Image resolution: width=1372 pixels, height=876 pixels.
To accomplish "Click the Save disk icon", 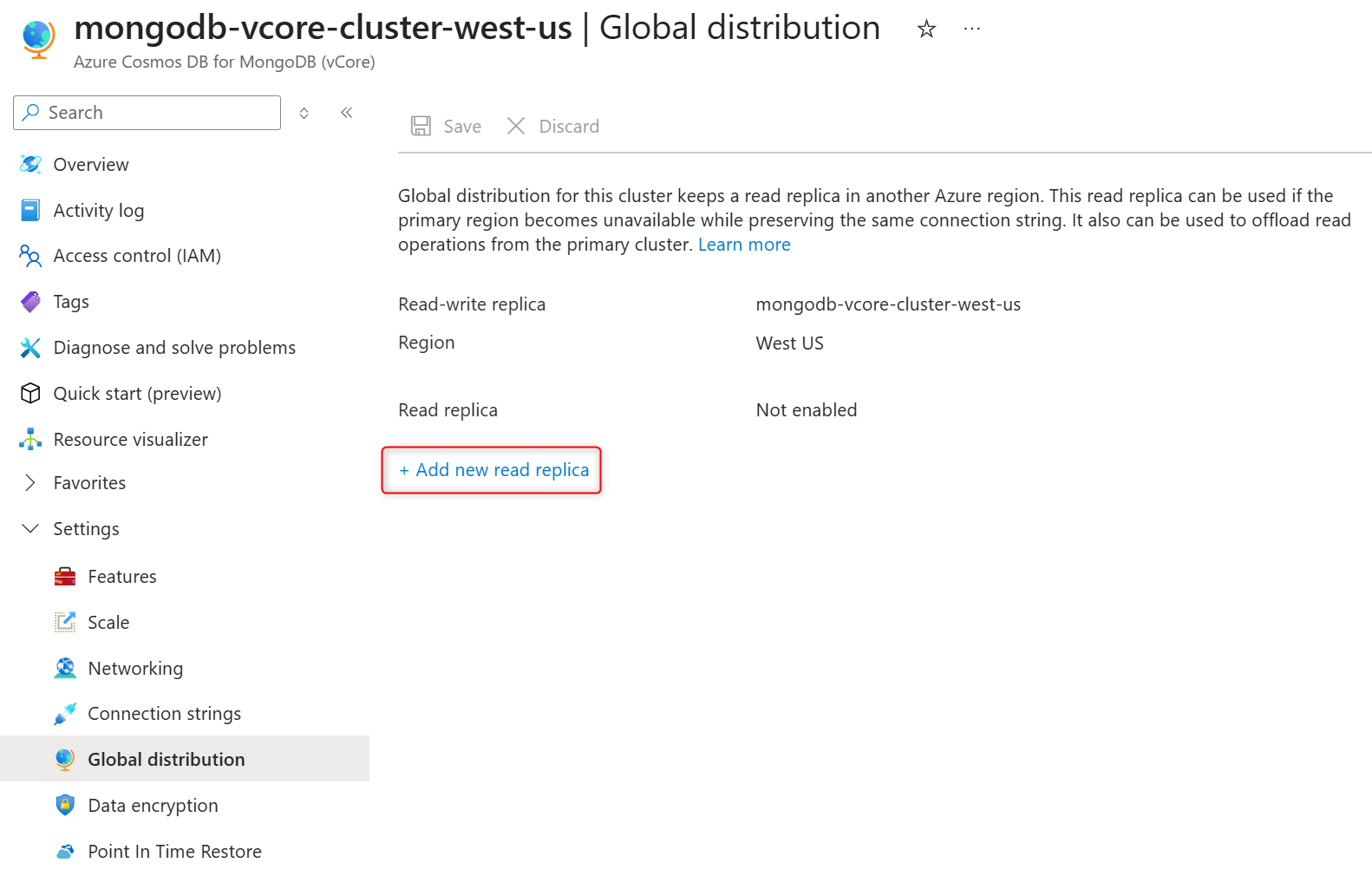I will [421, 126].
